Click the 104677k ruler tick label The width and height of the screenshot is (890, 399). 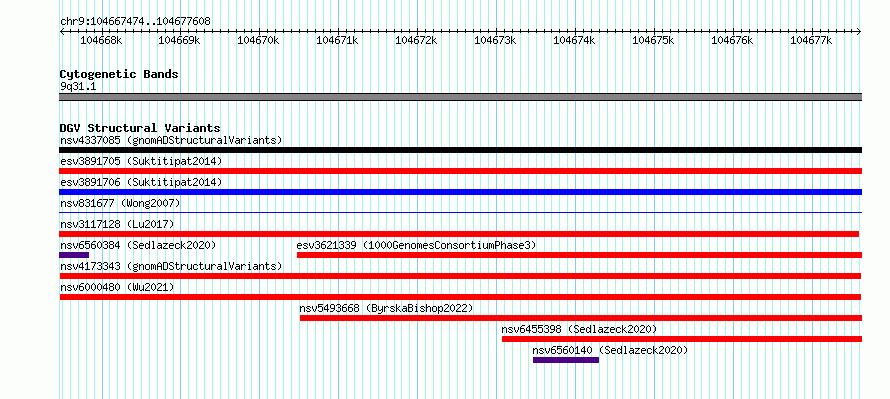pos(811,40)
